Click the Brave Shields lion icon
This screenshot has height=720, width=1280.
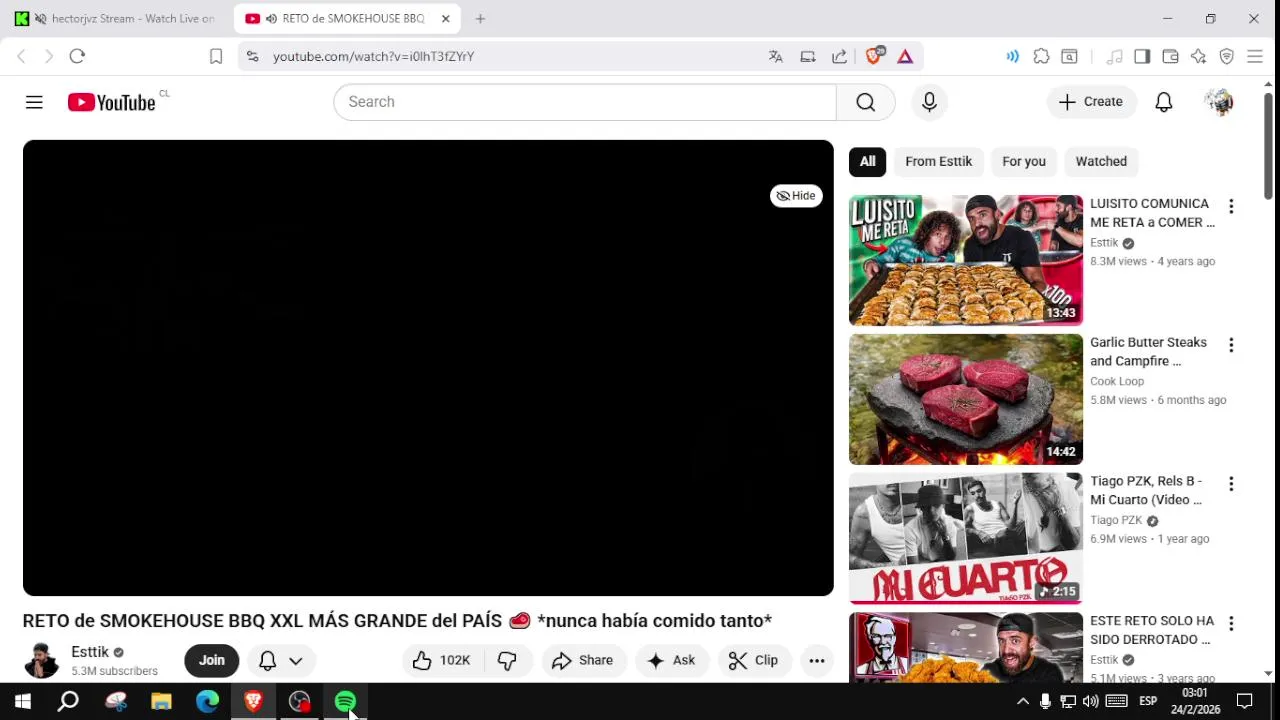point(874,56)
